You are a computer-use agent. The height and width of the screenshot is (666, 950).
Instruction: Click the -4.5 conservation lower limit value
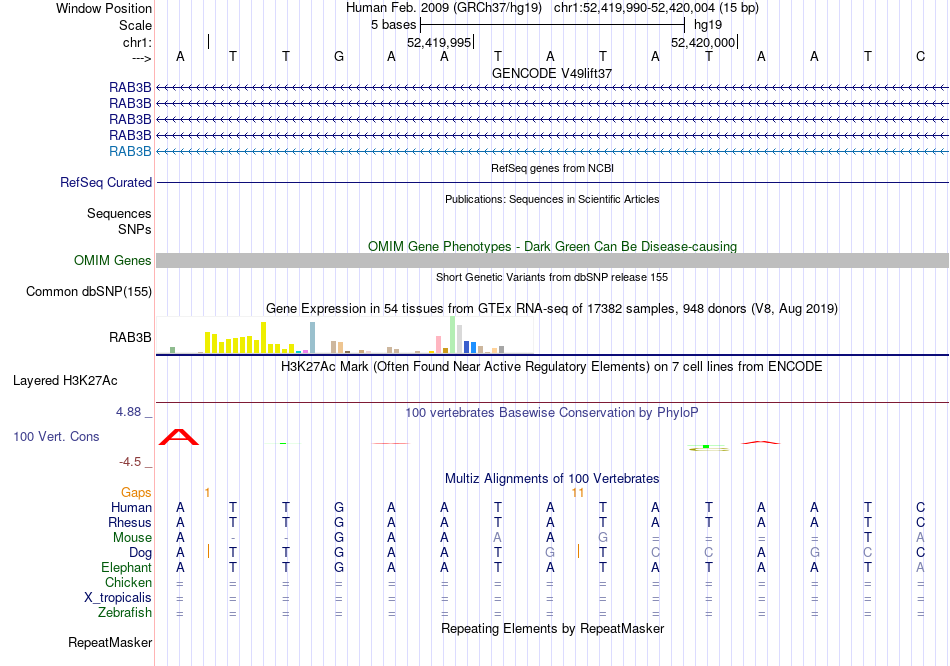point(130,462)
